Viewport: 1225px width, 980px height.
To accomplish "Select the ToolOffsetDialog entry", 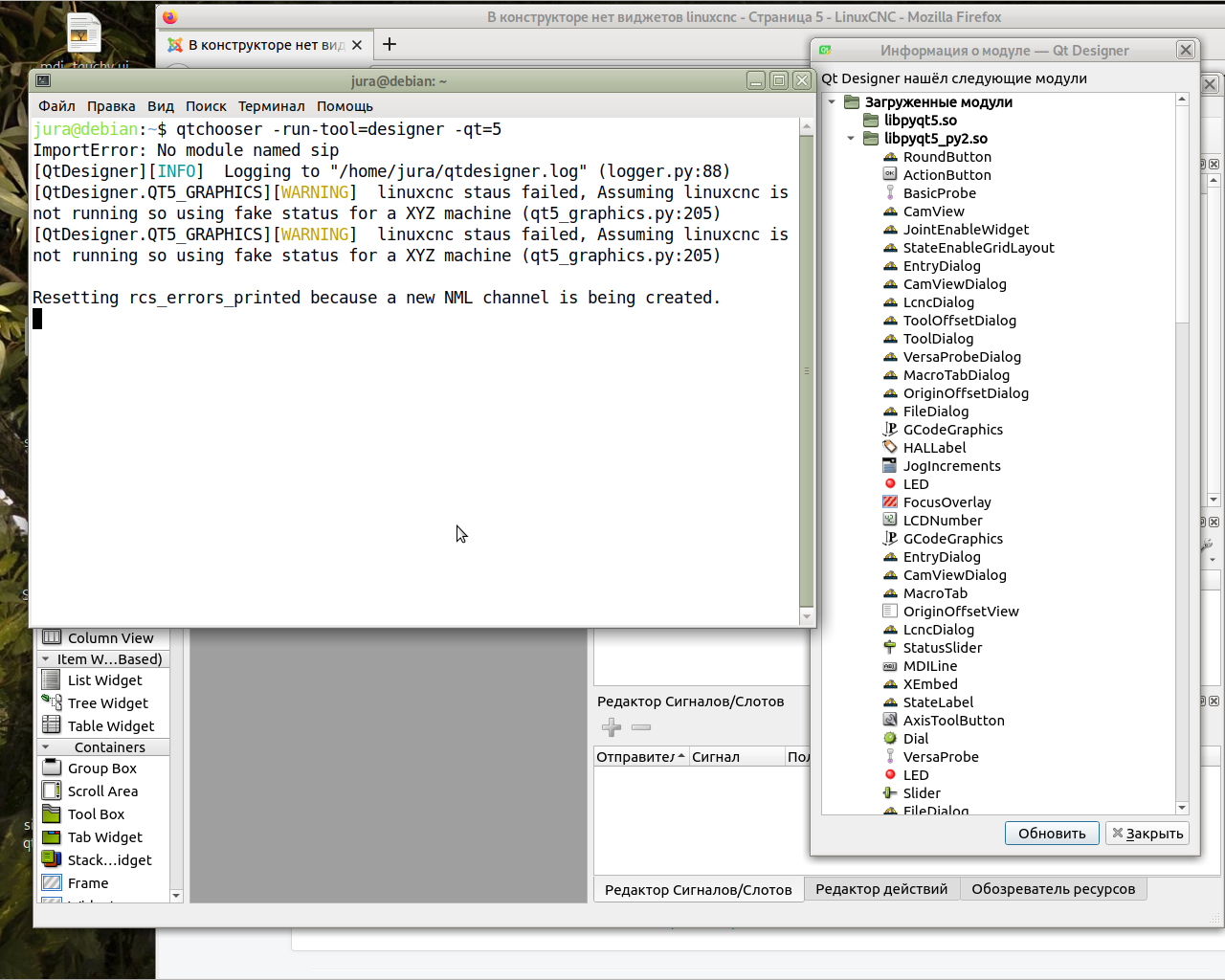I will pos(959,321).
